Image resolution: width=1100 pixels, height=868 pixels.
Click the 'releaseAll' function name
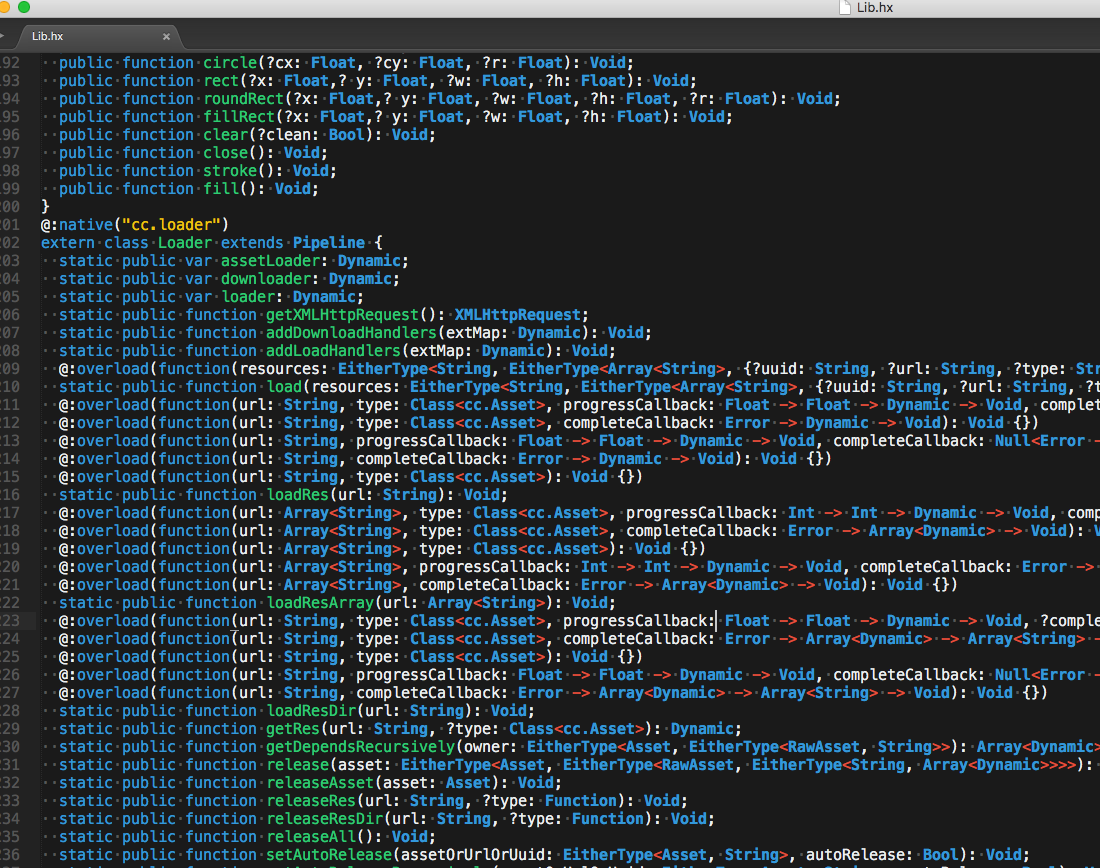click(311, 837)
